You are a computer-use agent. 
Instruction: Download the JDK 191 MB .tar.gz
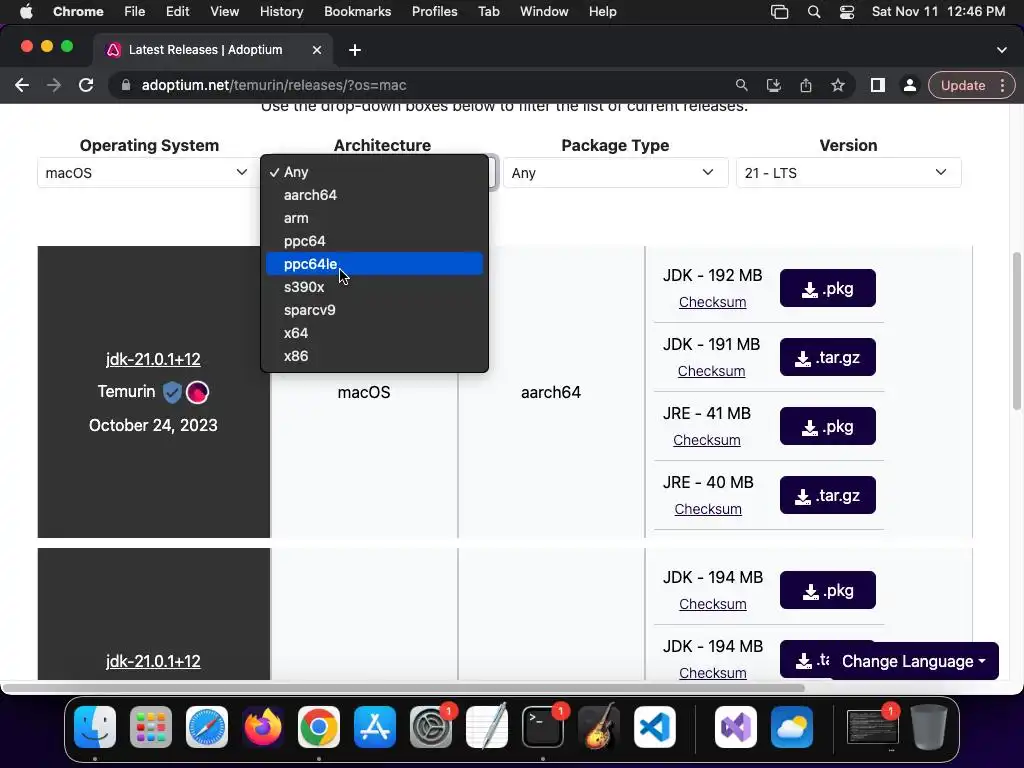(x=827, y=357)
